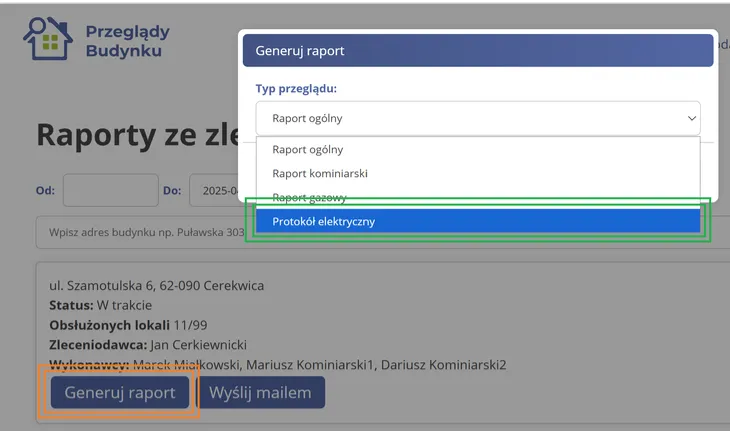
Task: Click the Przeglądy Budynku logo text
Action: point(128,41)
